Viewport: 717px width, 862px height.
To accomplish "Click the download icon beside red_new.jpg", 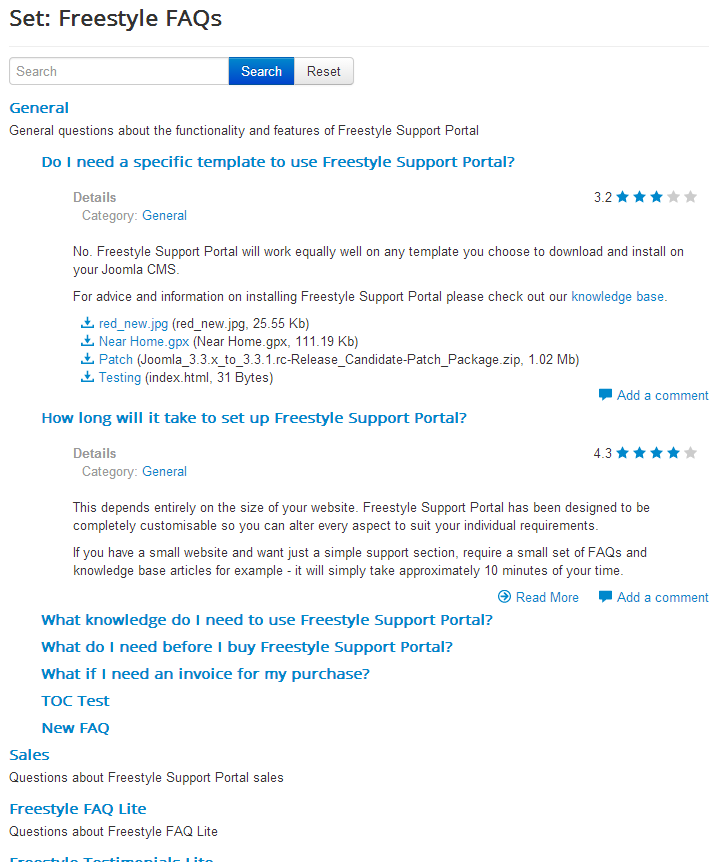I will coord(87,323).
